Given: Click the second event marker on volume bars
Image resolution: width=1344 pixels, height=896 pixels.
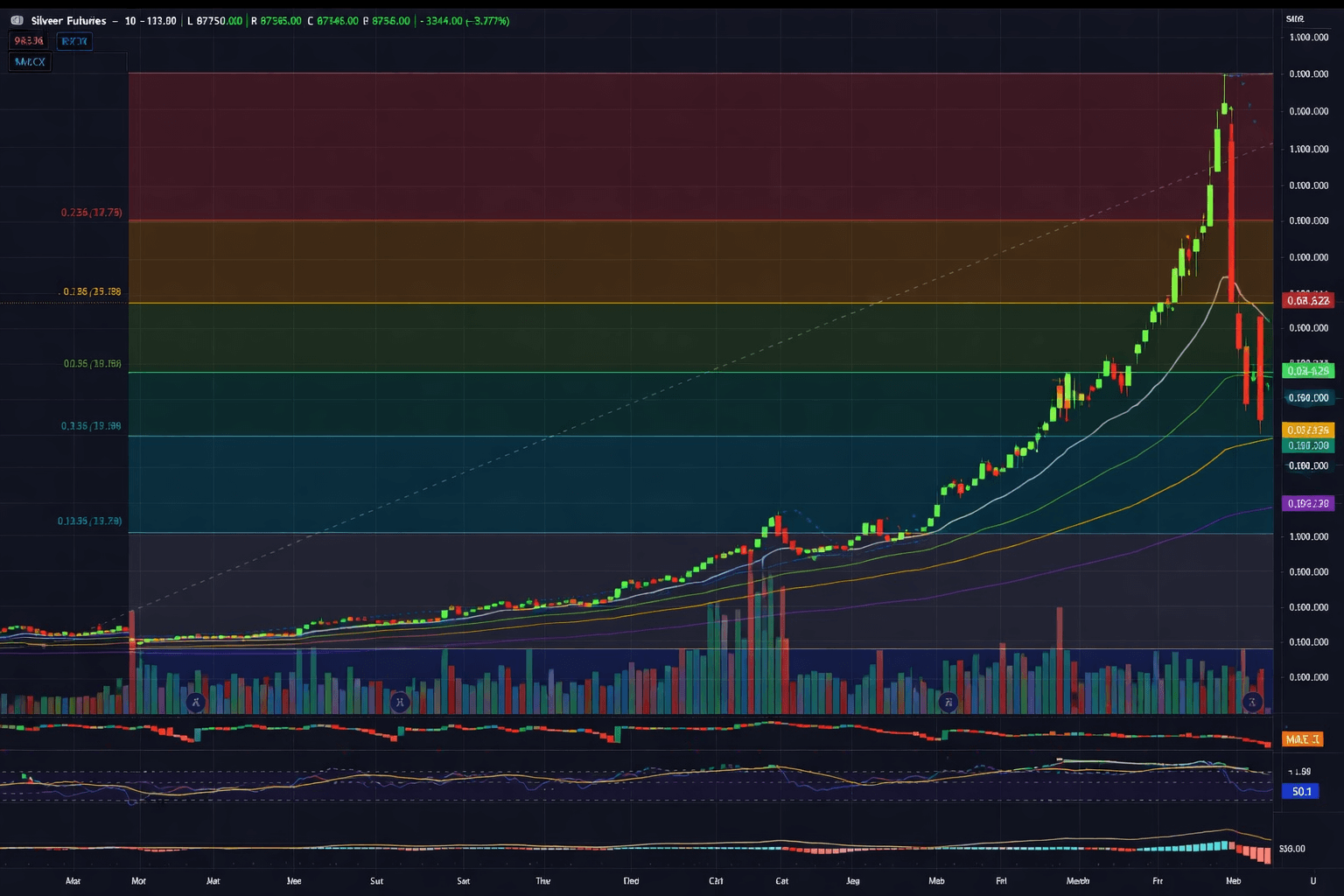Looking at the screenshot, I should click(400, 702).
